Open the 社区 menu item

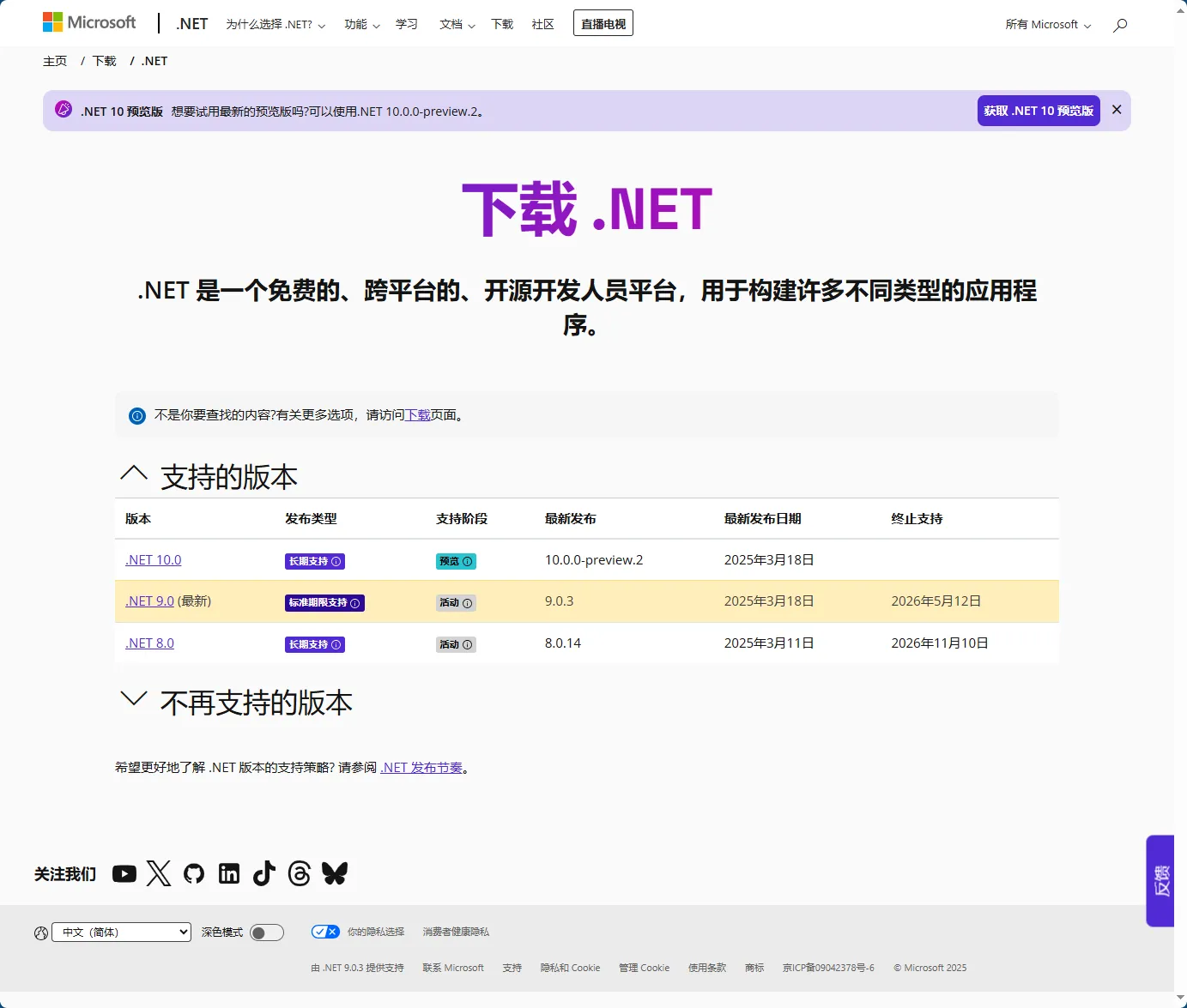pyautogui.click(x=542, y=24)
